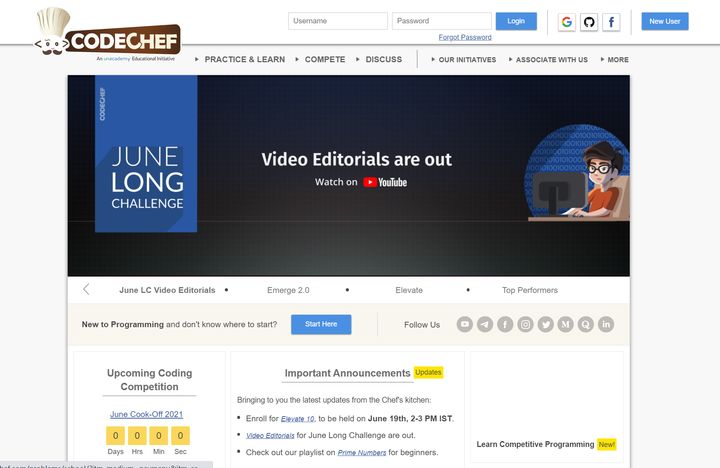Open the Medium follow icon
This screenshot has height=468, width=720.
pyautogui.click(x=565, y=324)
